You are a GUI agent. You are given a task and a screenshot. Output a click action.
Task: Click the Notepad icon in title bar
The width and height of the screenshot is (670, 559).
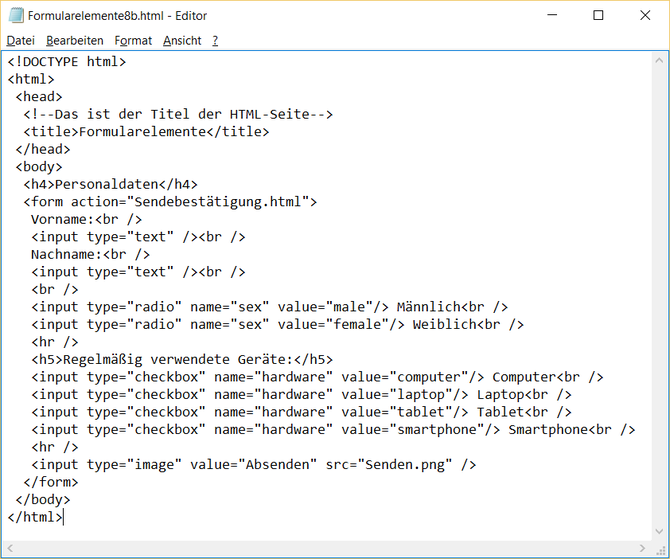click(16, 15)
